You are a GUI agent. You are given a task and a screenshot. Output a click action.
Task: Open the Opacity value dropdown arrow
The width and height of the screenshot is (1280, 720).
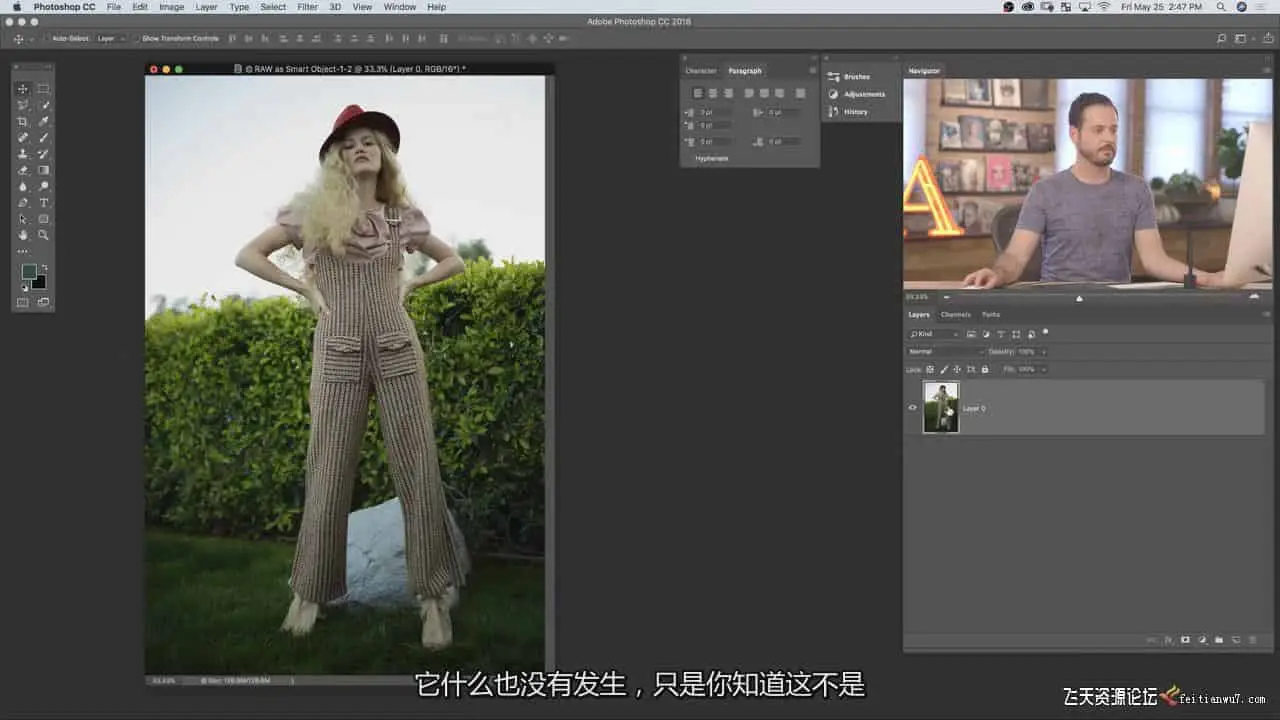1043,352
